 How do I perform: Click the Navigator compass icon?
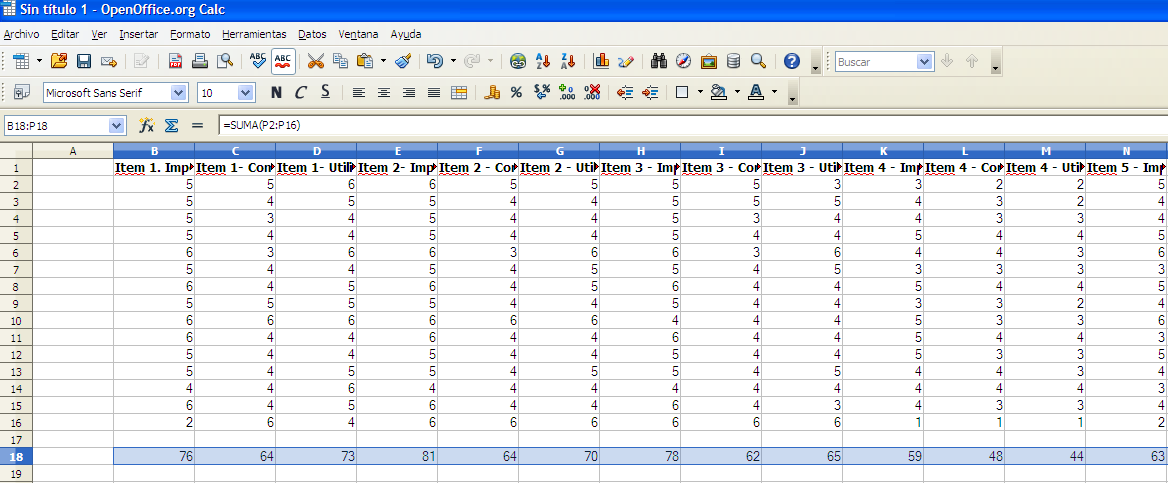point(684,61)
